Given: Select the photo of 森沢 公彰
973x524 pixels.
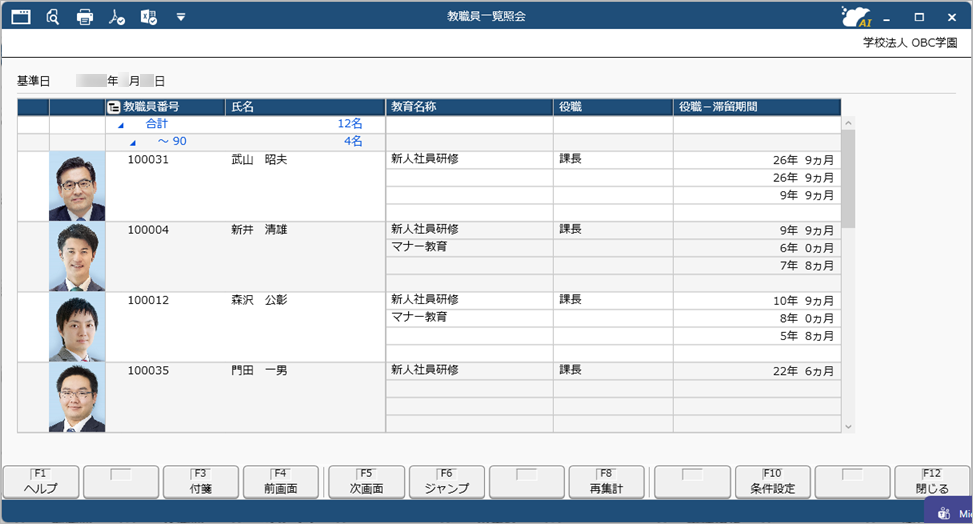Looking at the screenshot, I should [77, 327].
